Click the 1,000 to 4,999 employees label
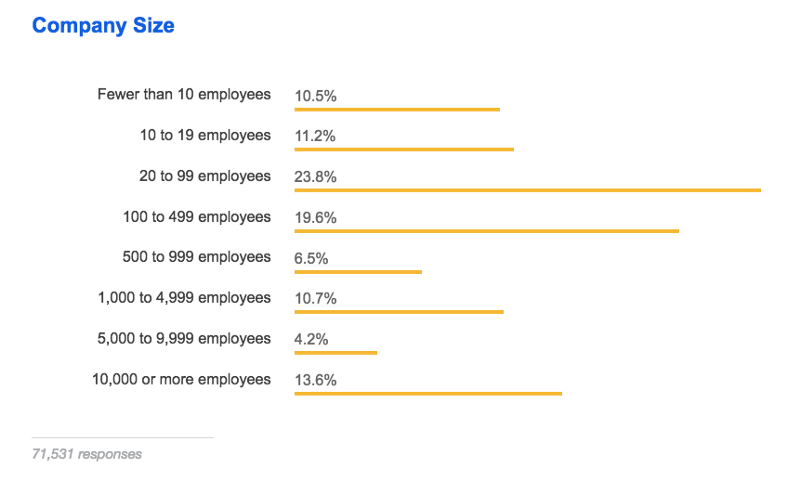 [x=184, y=297]
